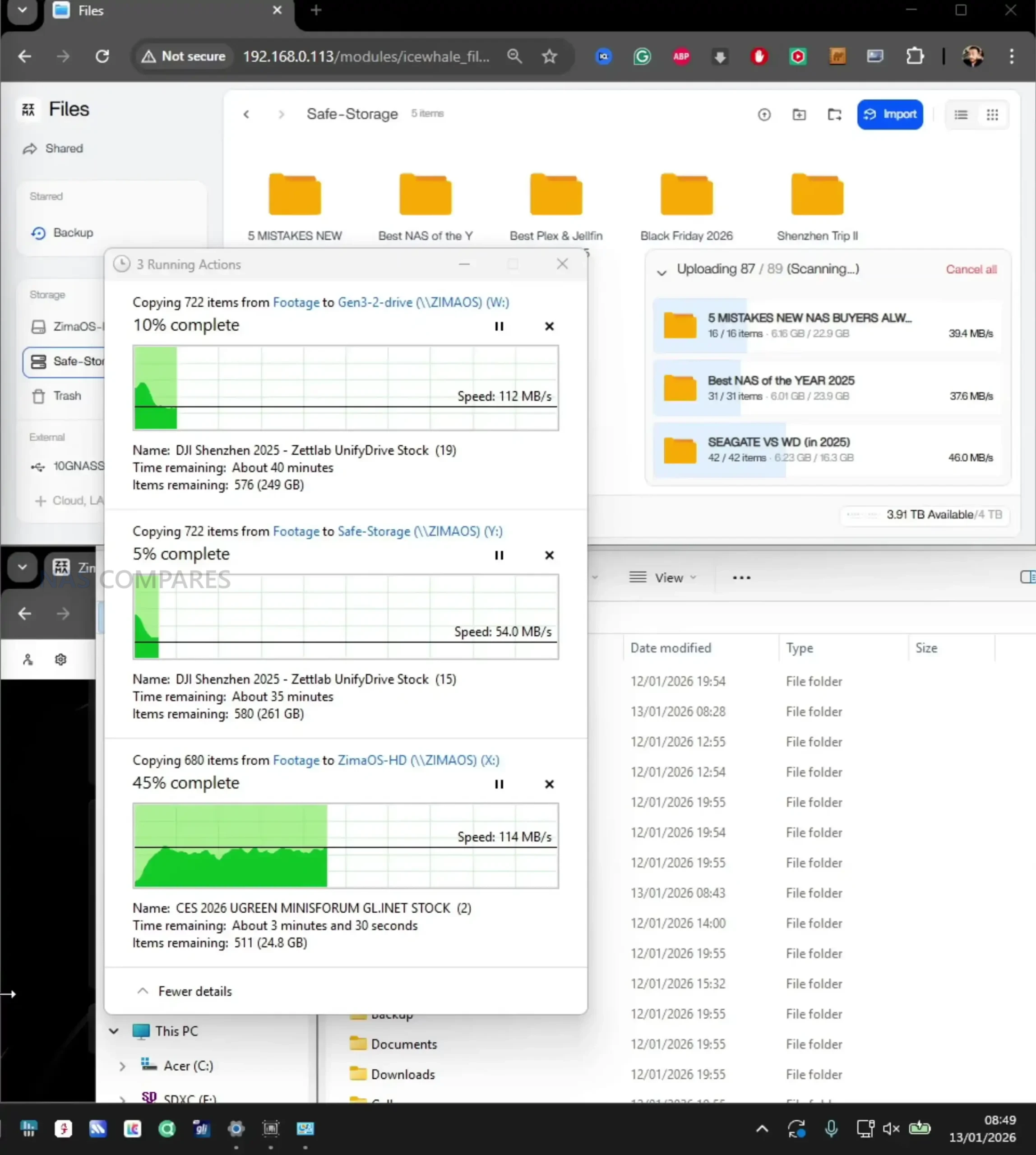This screenshot has height=1155, width=1036.
Task: Click the Footage link in first copy
Action: point(296,302)
